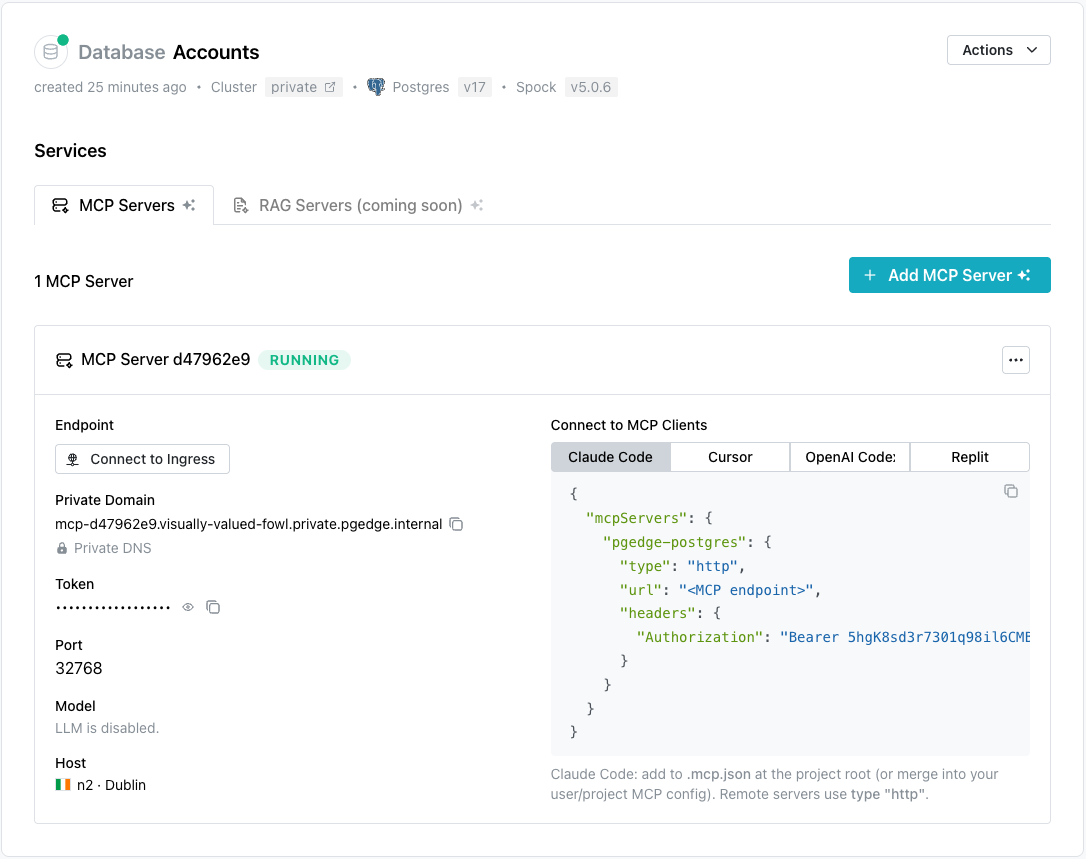Image resolution: width=1086 pixels, height=859 pixels.
Task: Open the private cluster link
Action: coord(303,87)
